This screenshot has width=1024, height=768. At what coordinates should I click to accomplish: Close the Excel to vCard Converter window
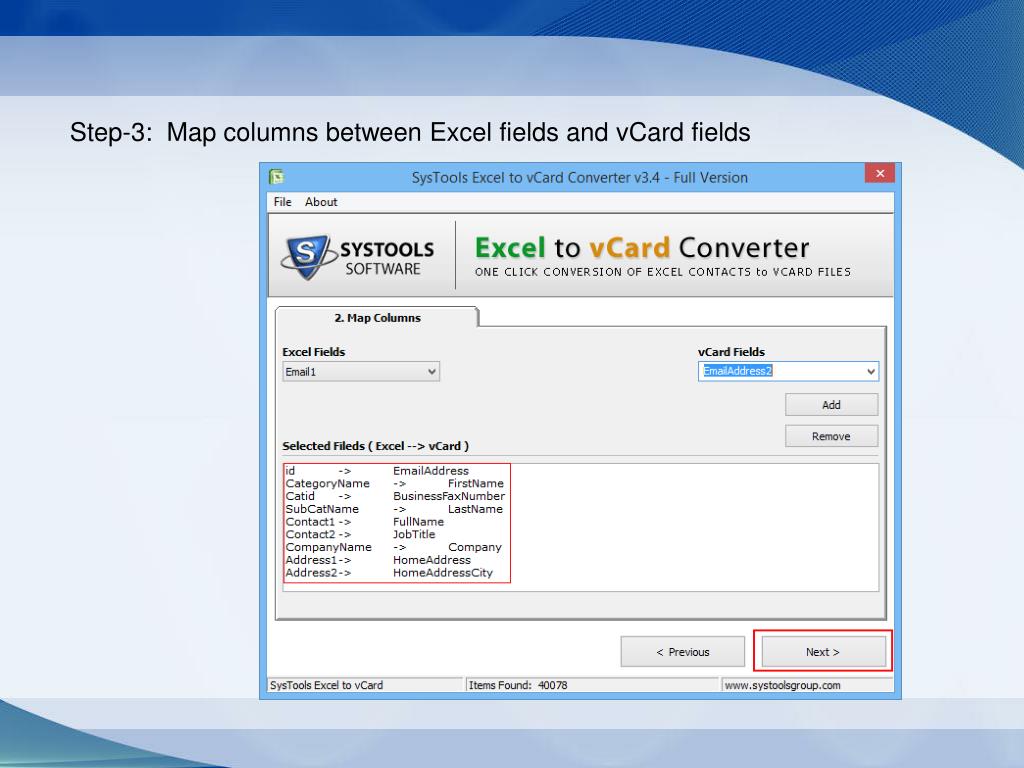[880, 173]
